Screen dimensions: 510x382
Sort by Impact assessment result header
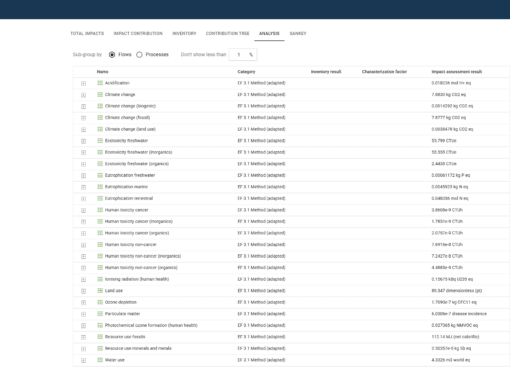(457, 72)
